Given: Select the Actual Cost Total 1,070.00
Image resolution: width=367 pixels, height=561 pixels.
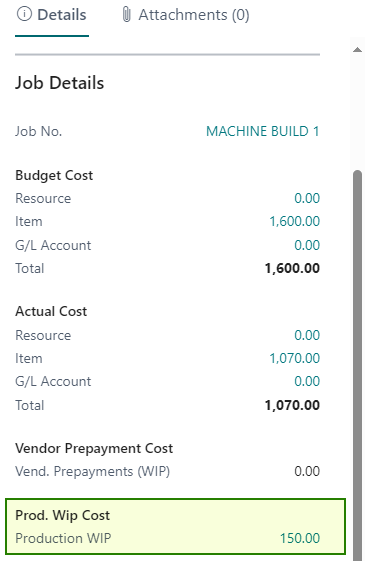Looking at the screenshot, I should tap(292, 405).
